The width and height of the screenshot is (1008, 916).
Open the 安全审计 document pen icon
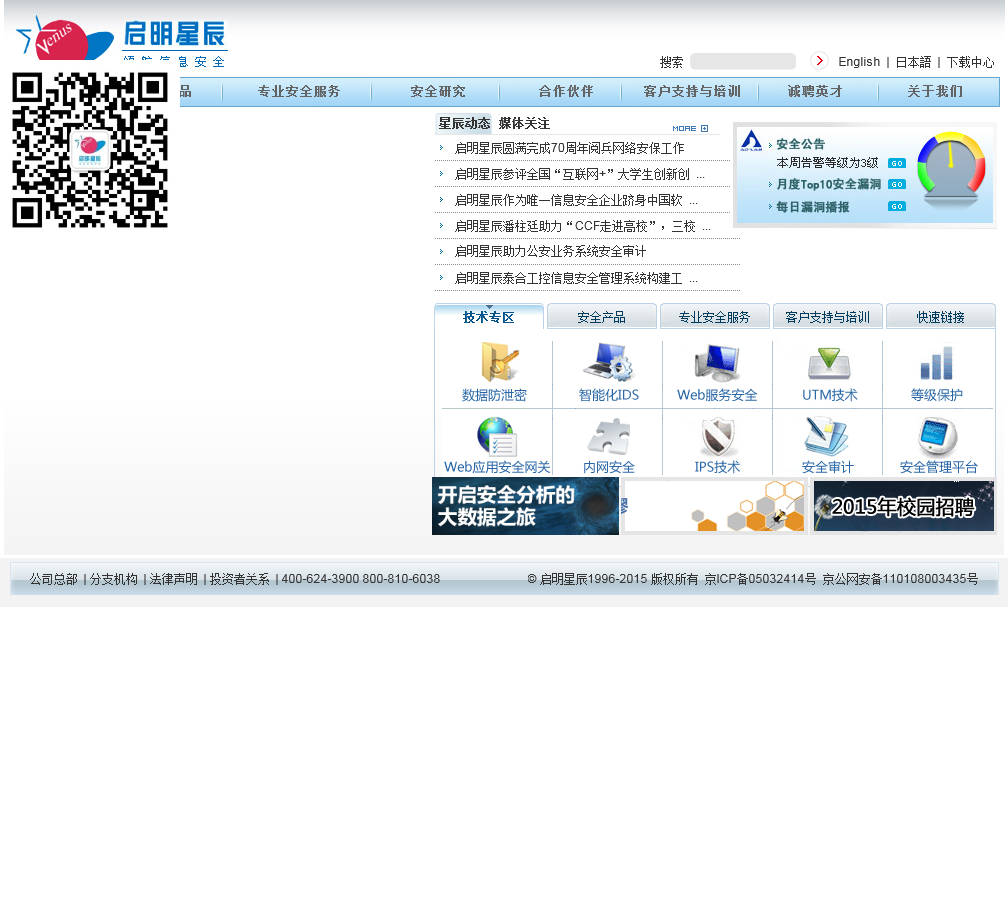(827, 436)
